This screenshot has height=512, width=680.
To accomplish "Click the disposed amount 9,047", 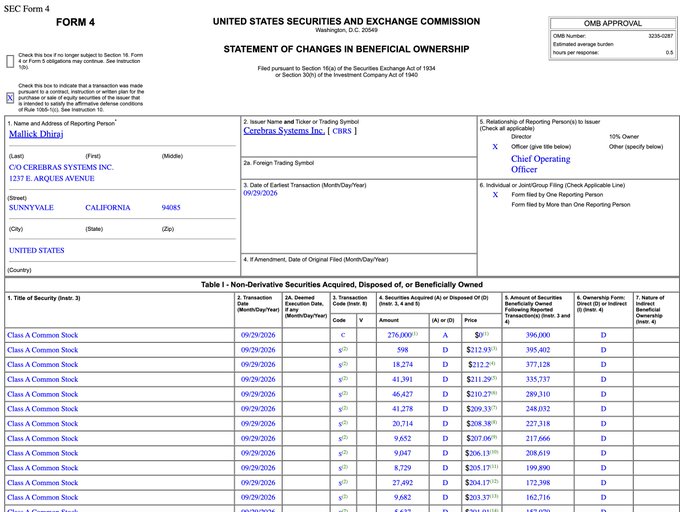I will [402, 453].
